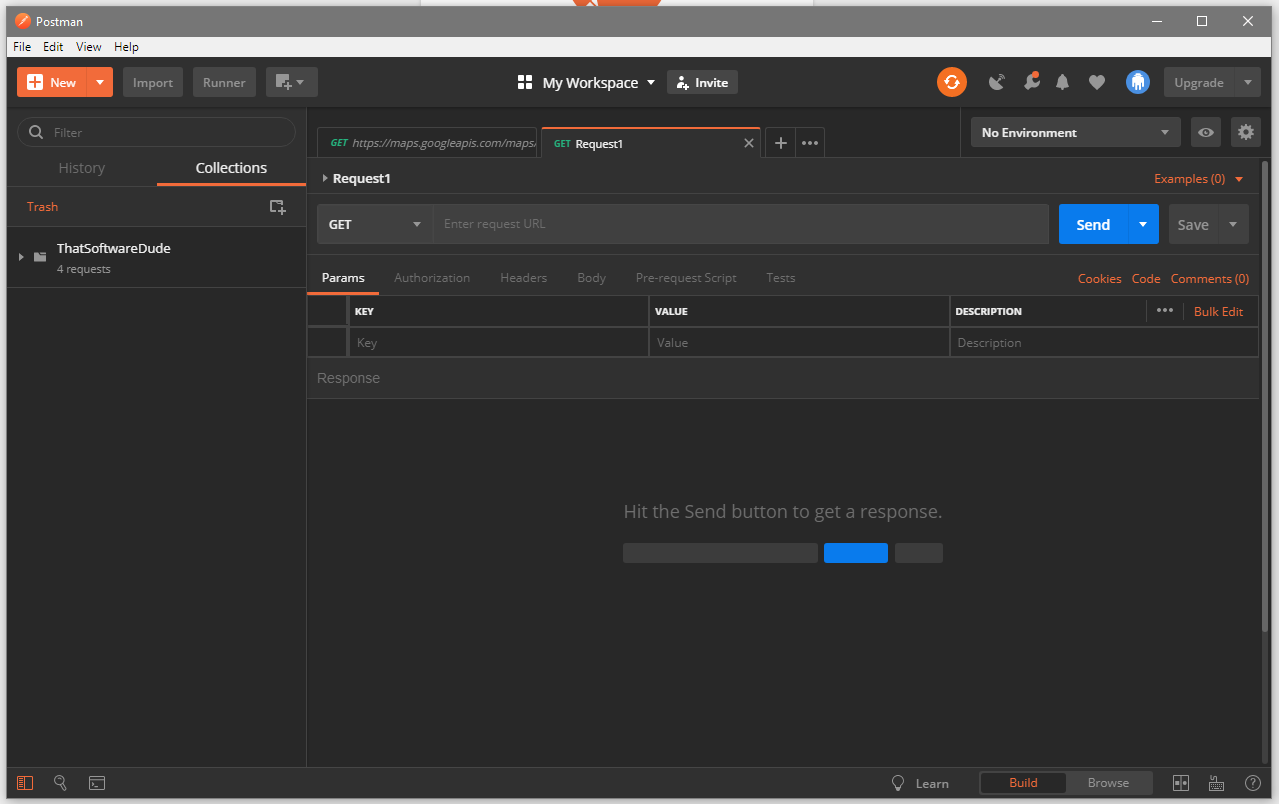Open the user avatar menu

pos(1138,82)
